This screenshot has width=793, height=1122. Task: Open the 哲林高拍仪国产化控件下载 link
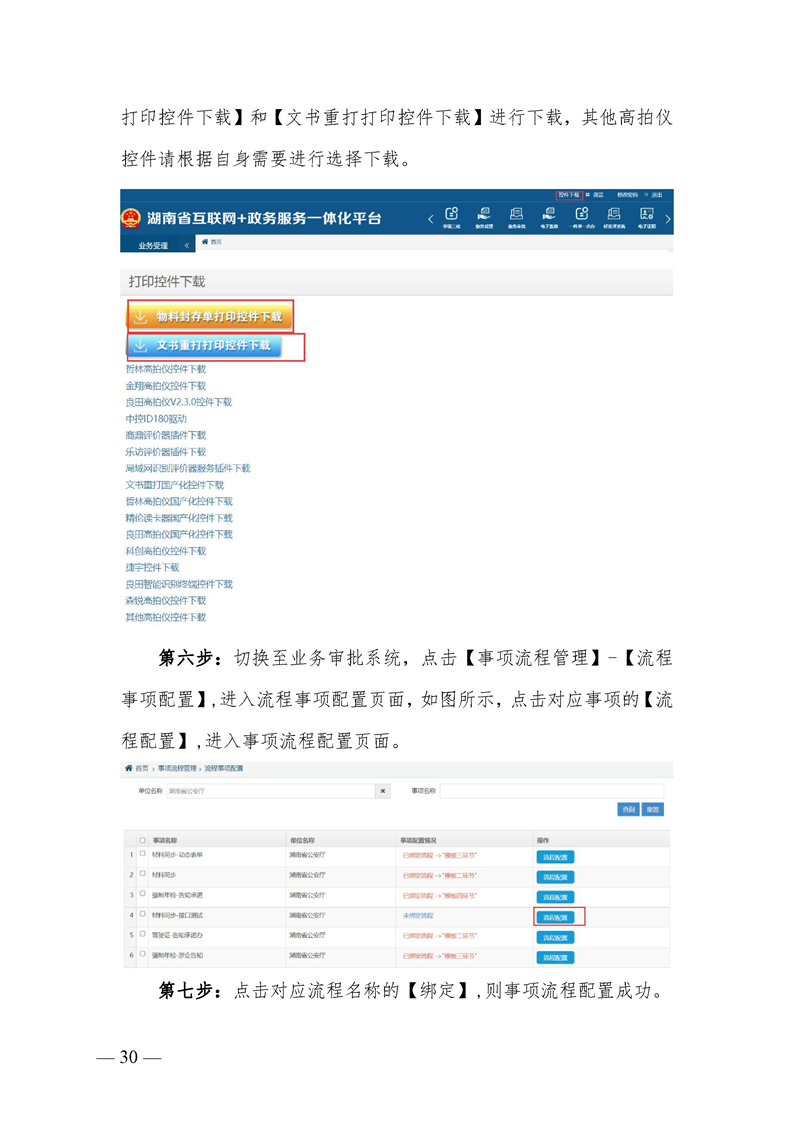pyautogui.click(x=179, y=501)
